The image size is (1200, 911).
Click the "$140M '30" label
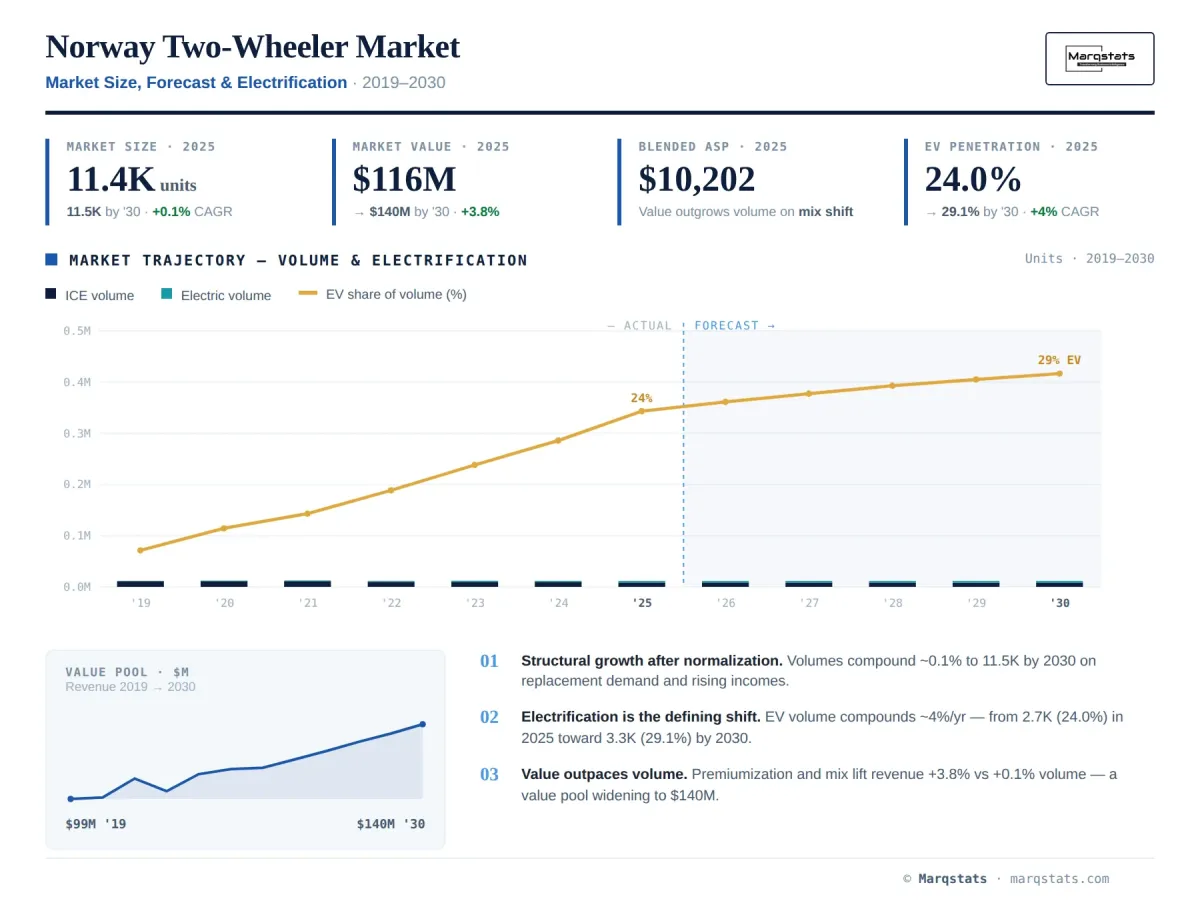(391, 824)
